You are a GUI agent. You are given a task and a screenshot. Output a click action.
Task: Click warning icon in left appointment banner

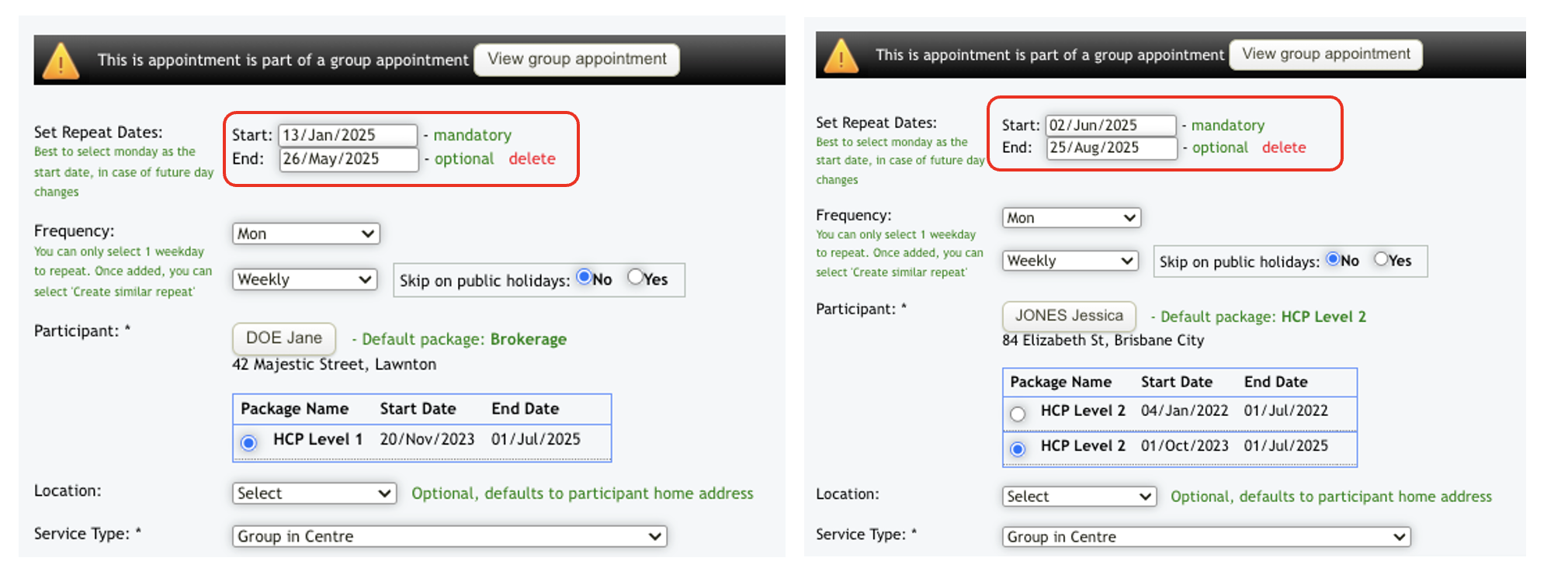tap(61, 61)
